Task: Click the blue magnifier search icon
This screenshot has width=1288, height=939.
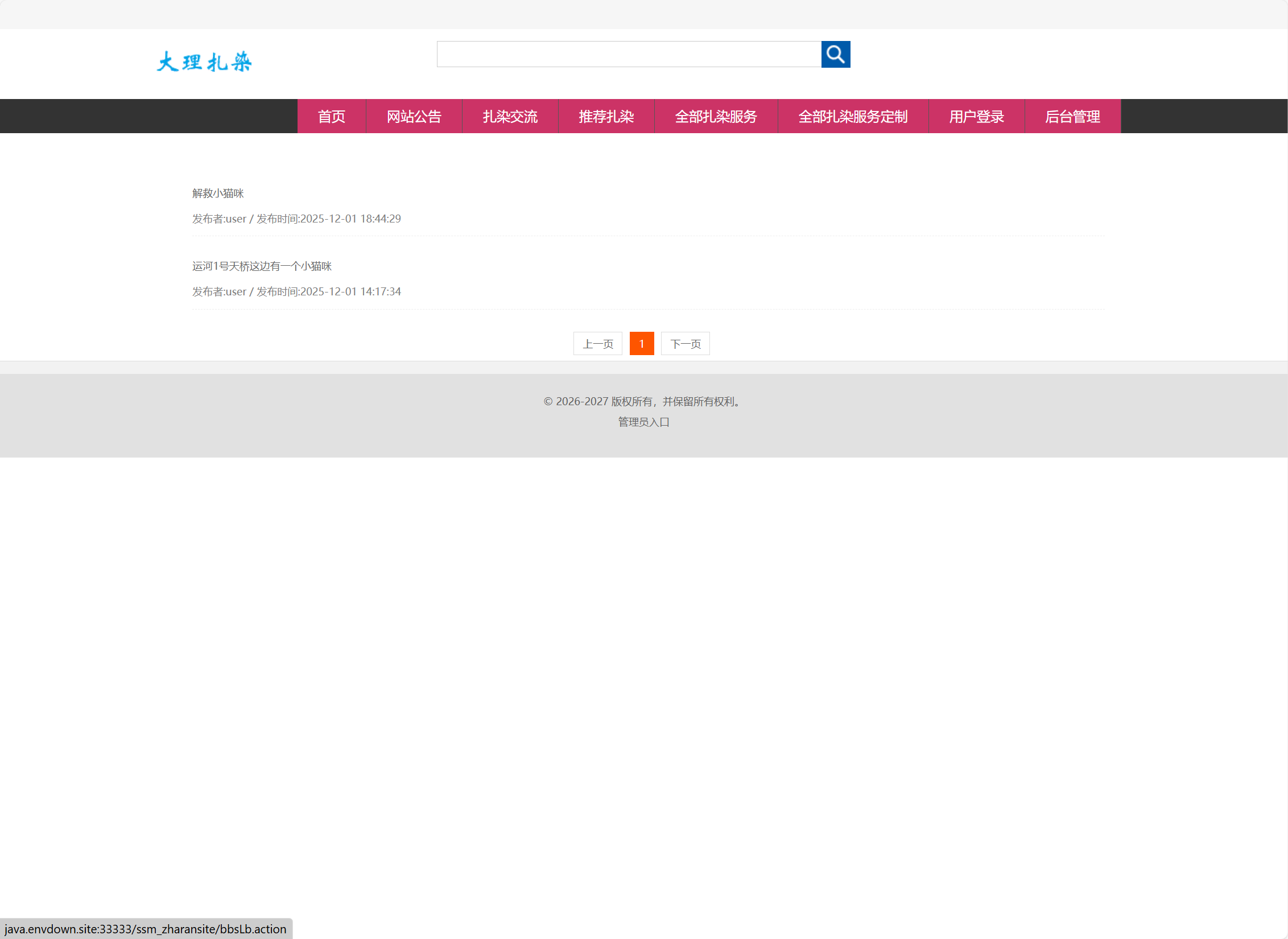Action: pyautogui.click(x=835, y=54)
